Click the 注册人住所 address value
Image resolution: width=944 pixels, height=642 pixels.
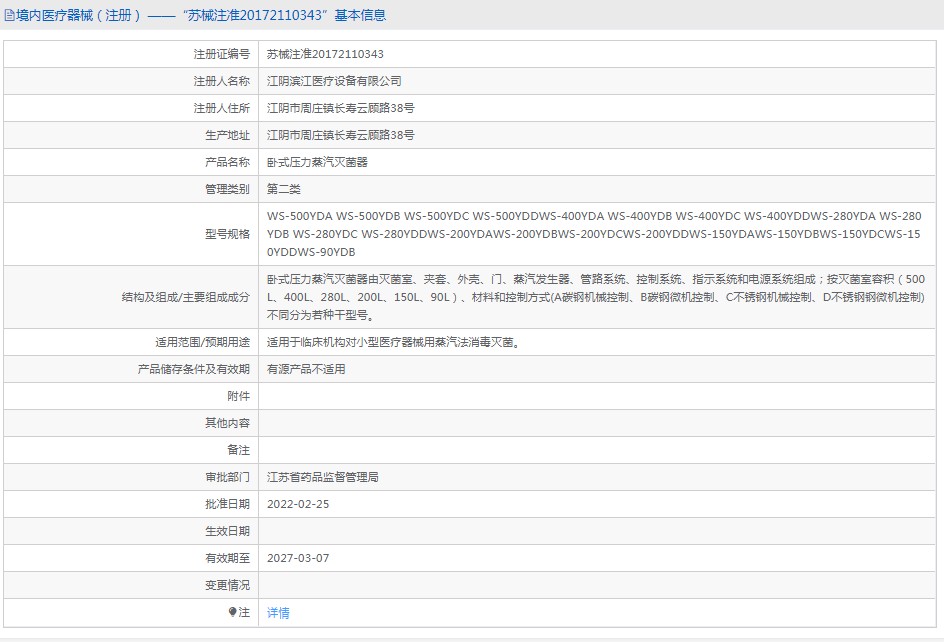tap(341, 108)
